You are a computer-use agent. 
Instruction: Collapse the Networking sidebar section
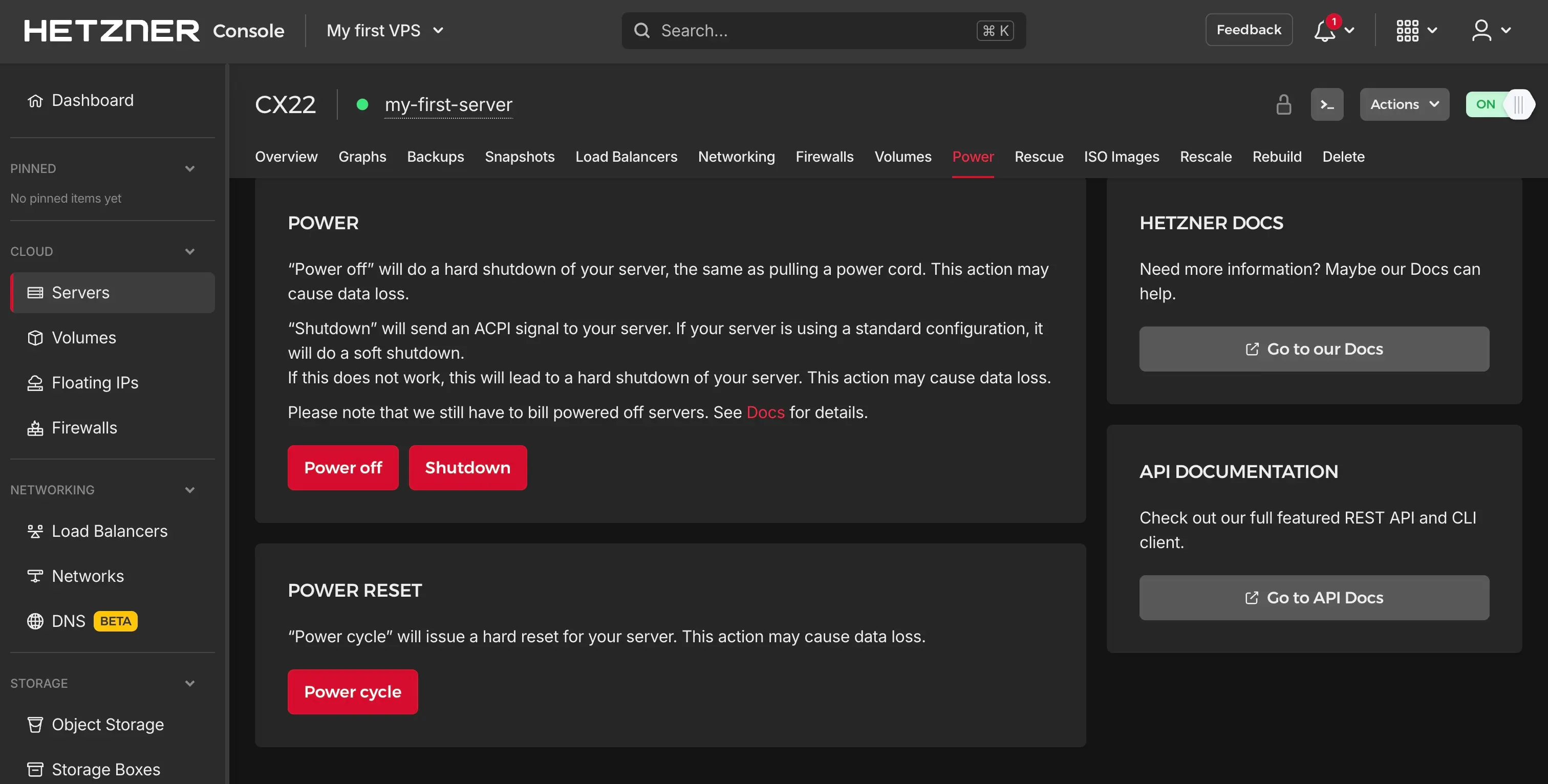(x=189, y=490)
